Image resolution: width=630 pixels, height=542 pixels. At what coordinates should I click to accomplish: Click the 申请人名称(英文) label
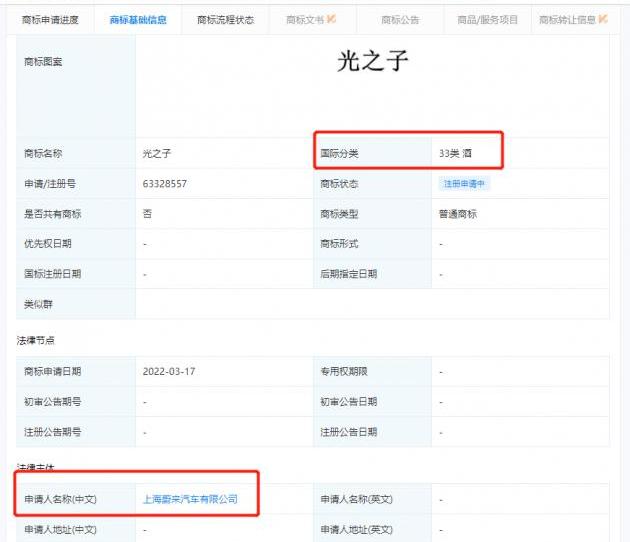[x=356, y=499]
